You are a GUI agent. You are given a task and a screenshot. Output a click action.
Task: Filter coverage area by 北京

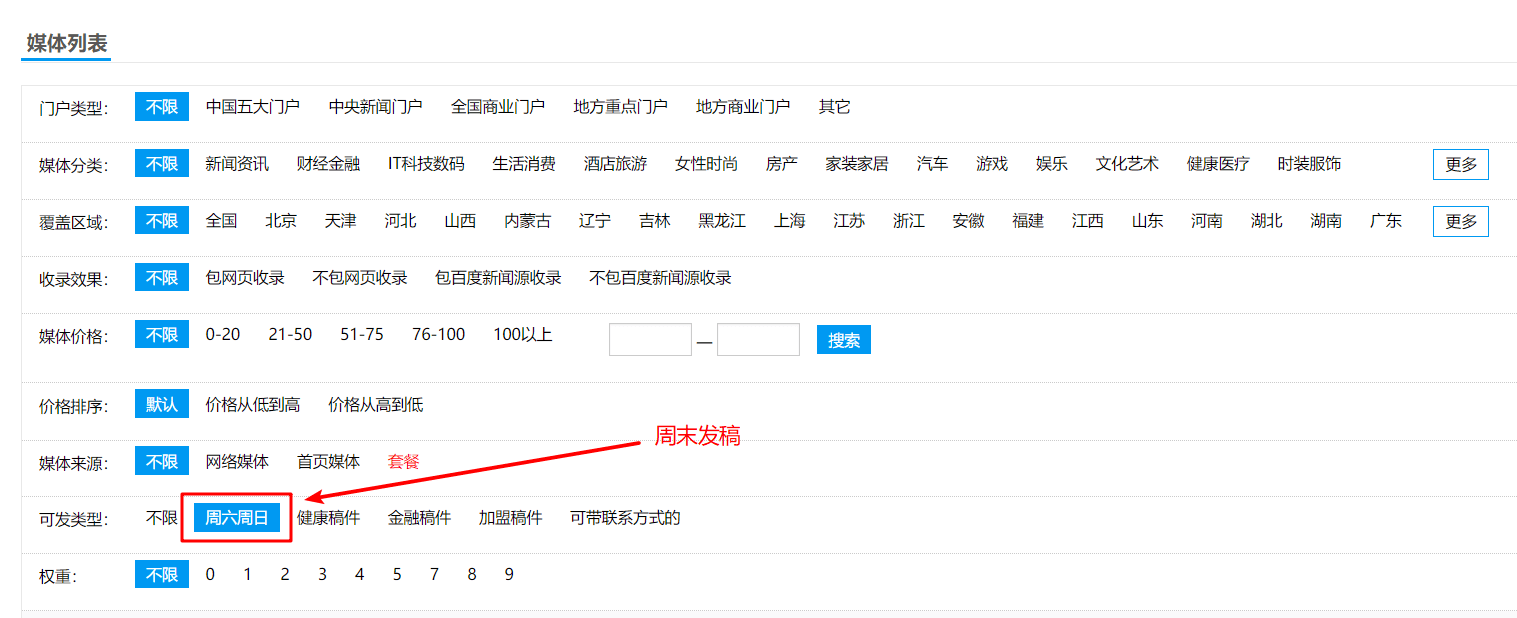[x=281, y=221]
